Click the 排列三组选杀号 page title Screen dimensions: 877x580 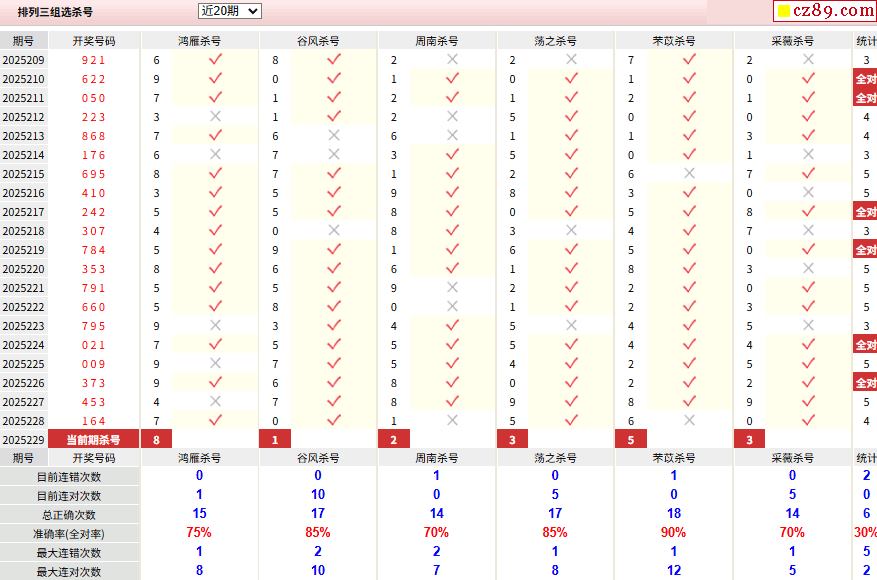(55, 12)
